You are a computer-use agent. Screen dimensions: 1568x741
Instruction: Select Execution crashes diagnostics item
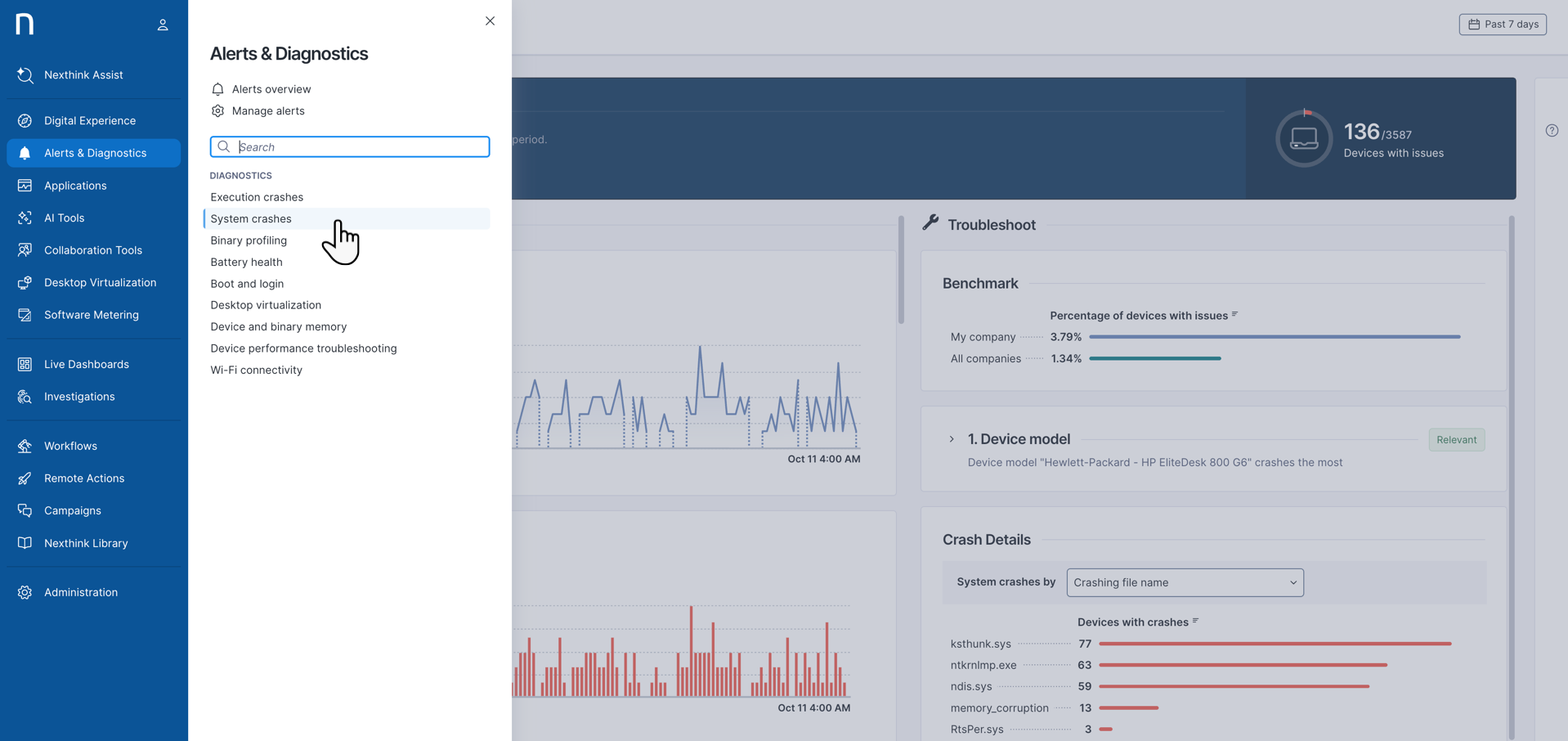point(257,197)
